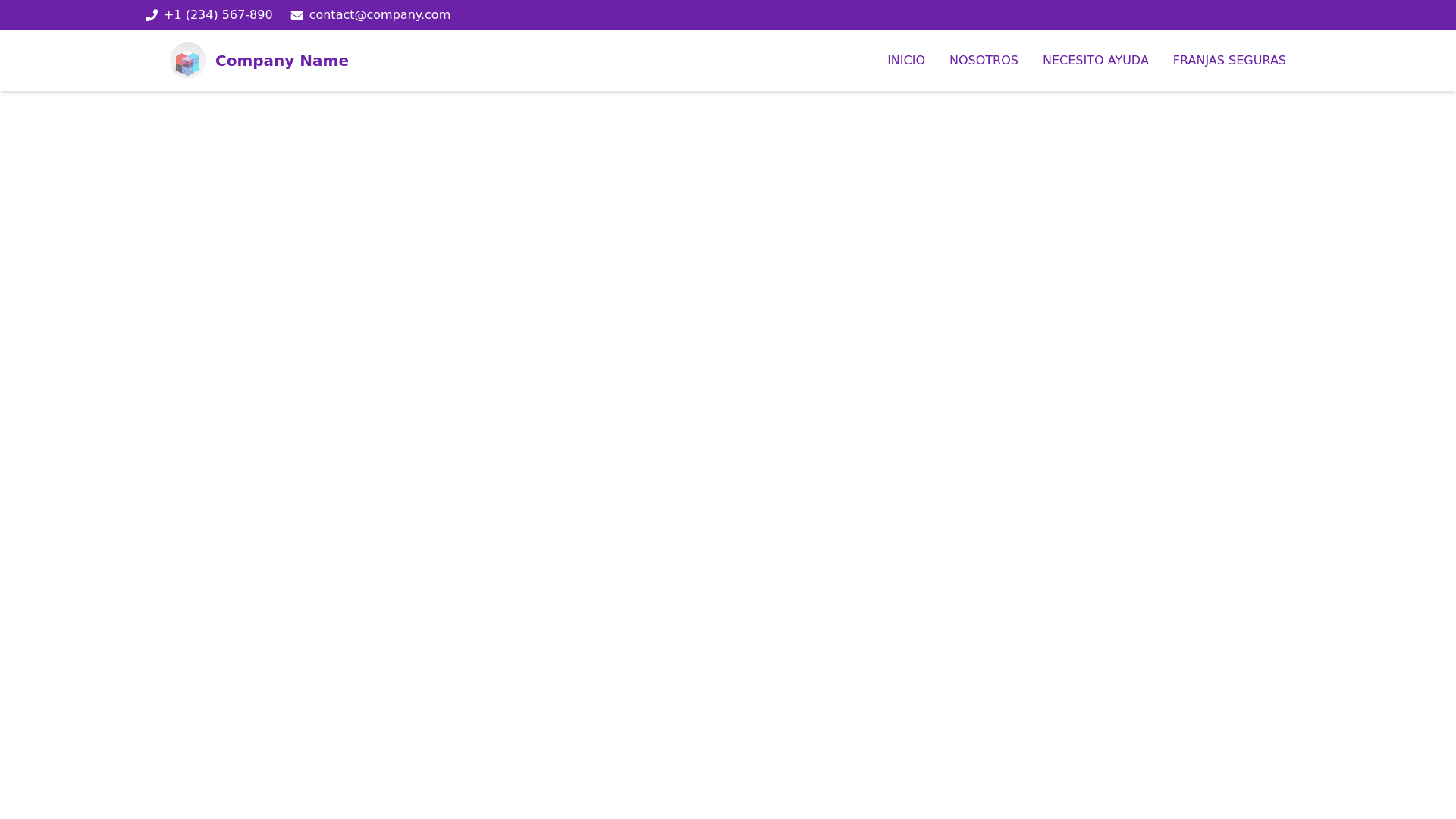Return home using the circular logo image
Image resolution: width=1456 pixels, height=819 pixels.
[x=187, y=61]
